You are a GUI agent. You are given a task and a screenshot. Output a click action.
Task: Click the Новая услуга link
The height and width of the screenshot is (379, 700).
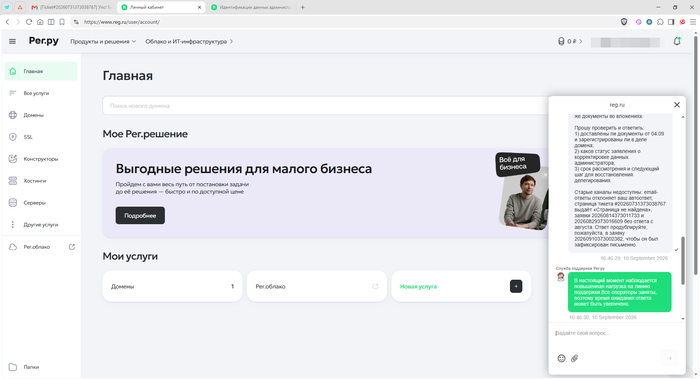tap(418, 287)
